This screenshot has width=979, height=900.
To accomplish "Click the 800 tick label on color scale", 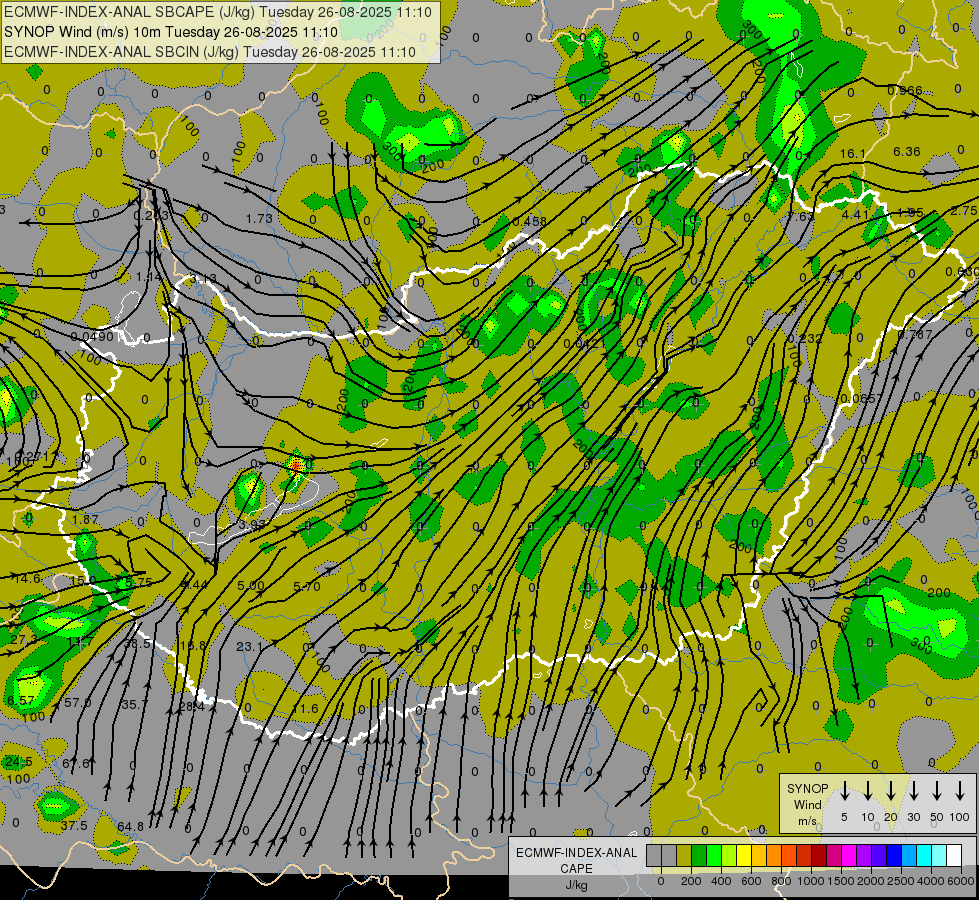I will (x=781, y=881).
